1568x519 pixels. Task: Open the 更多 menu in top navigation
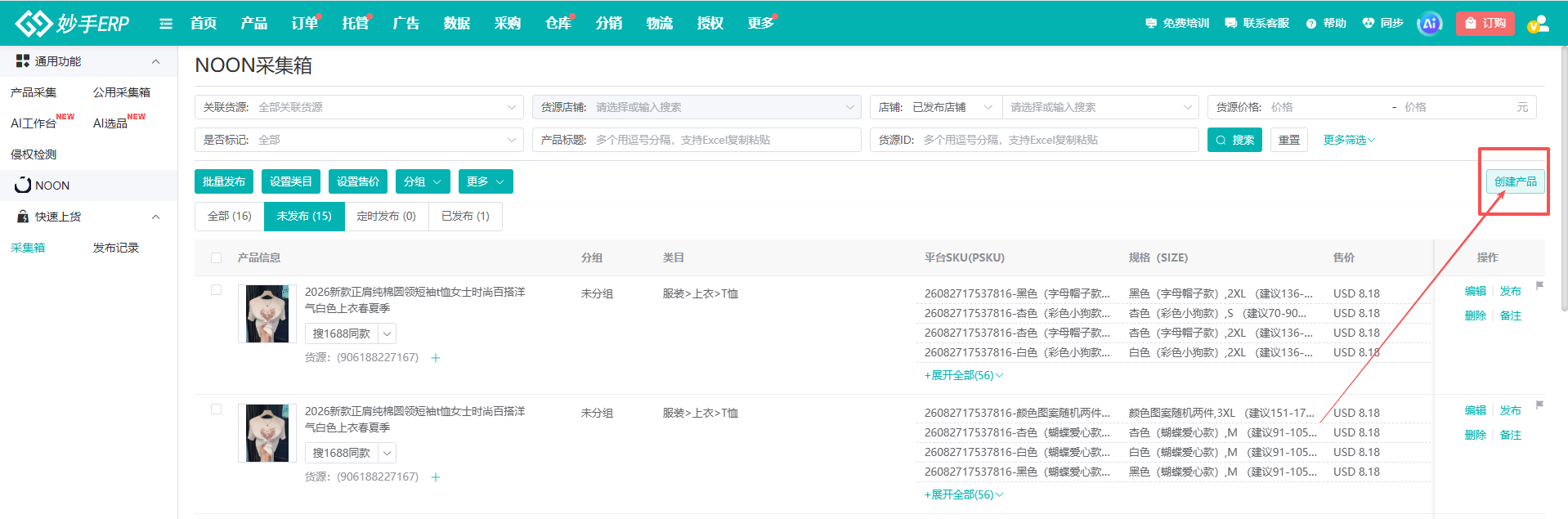(761, 23)
